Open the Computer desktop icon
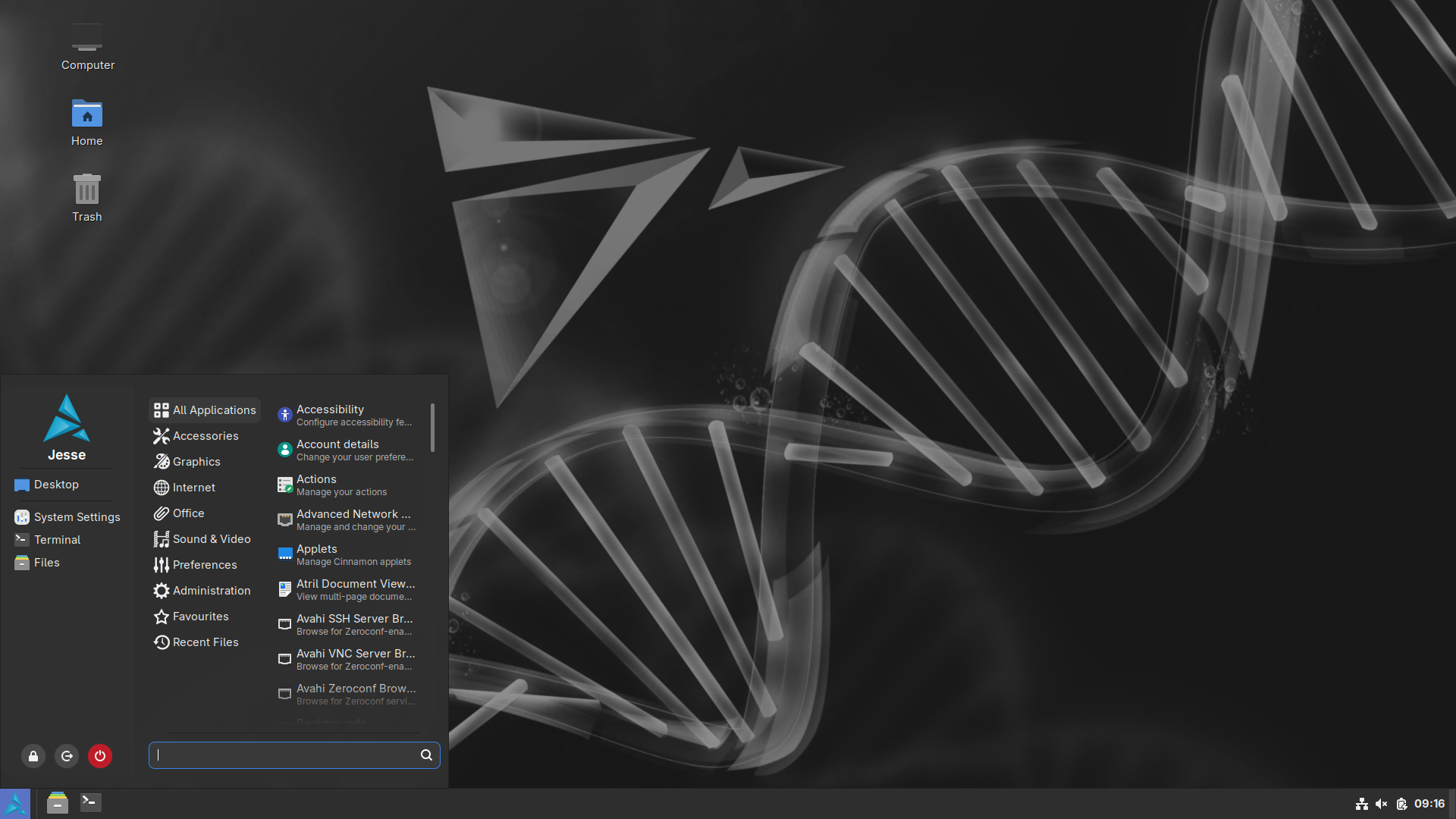Screen dimensions: 1456x819 point(87,47)
